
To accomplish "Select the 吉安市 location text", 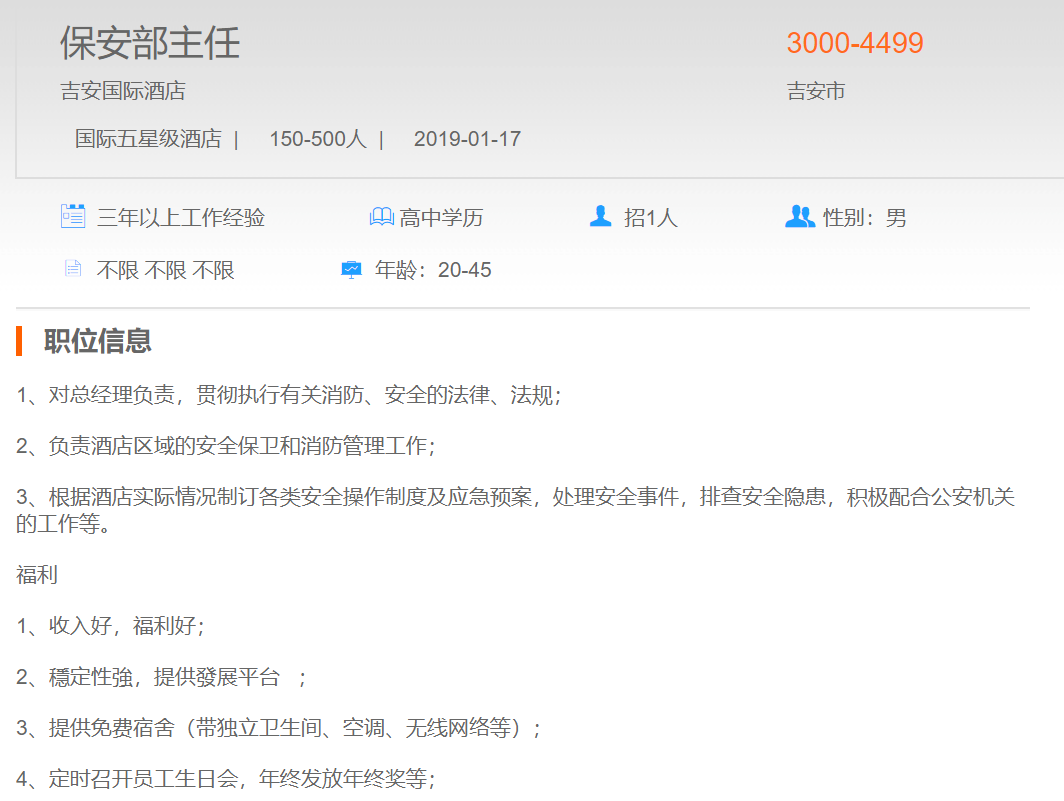I will [x=815, y=91].
